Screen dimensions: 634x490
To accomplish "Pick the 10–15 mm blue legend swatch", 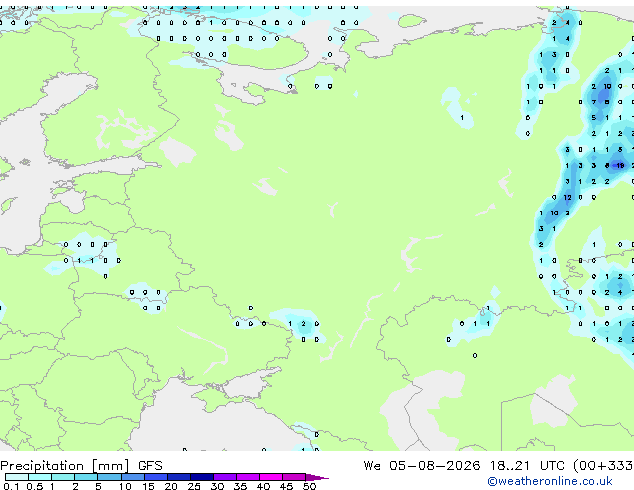I will point(133,477).
